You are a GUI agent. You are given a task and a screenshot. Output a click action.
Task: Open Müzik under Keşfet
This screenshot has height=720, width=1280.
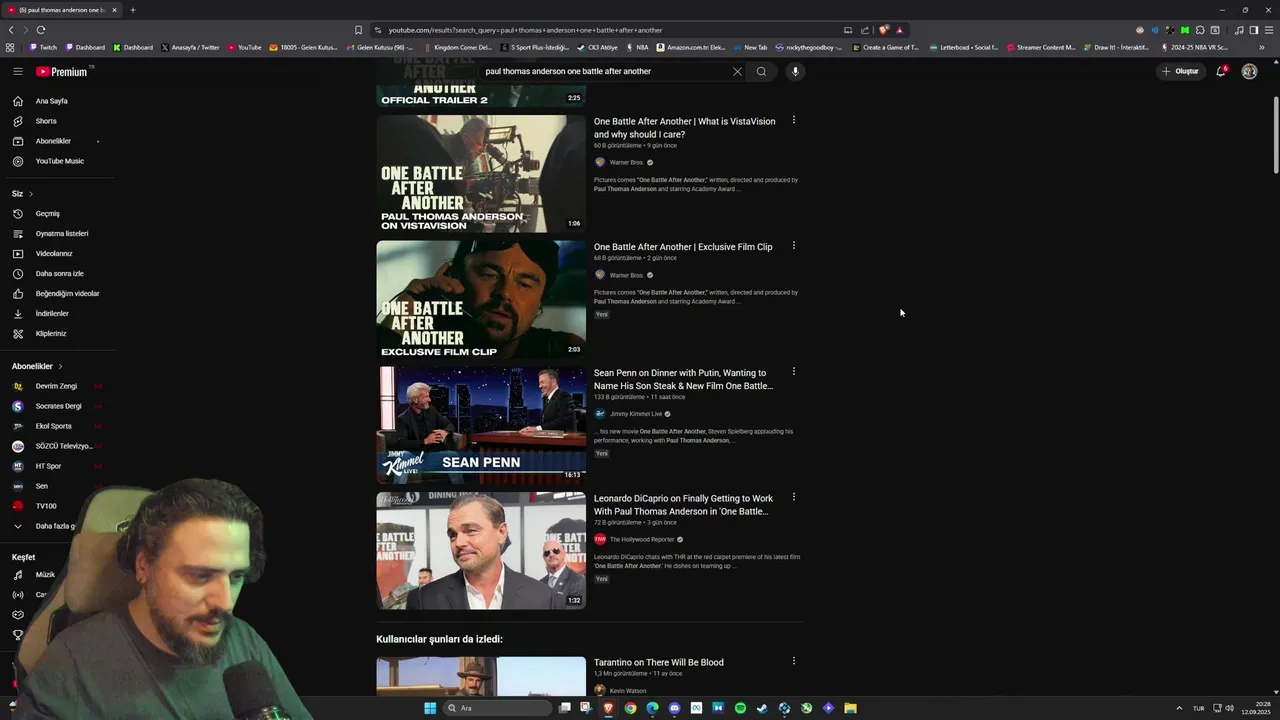tap(45, 575)
